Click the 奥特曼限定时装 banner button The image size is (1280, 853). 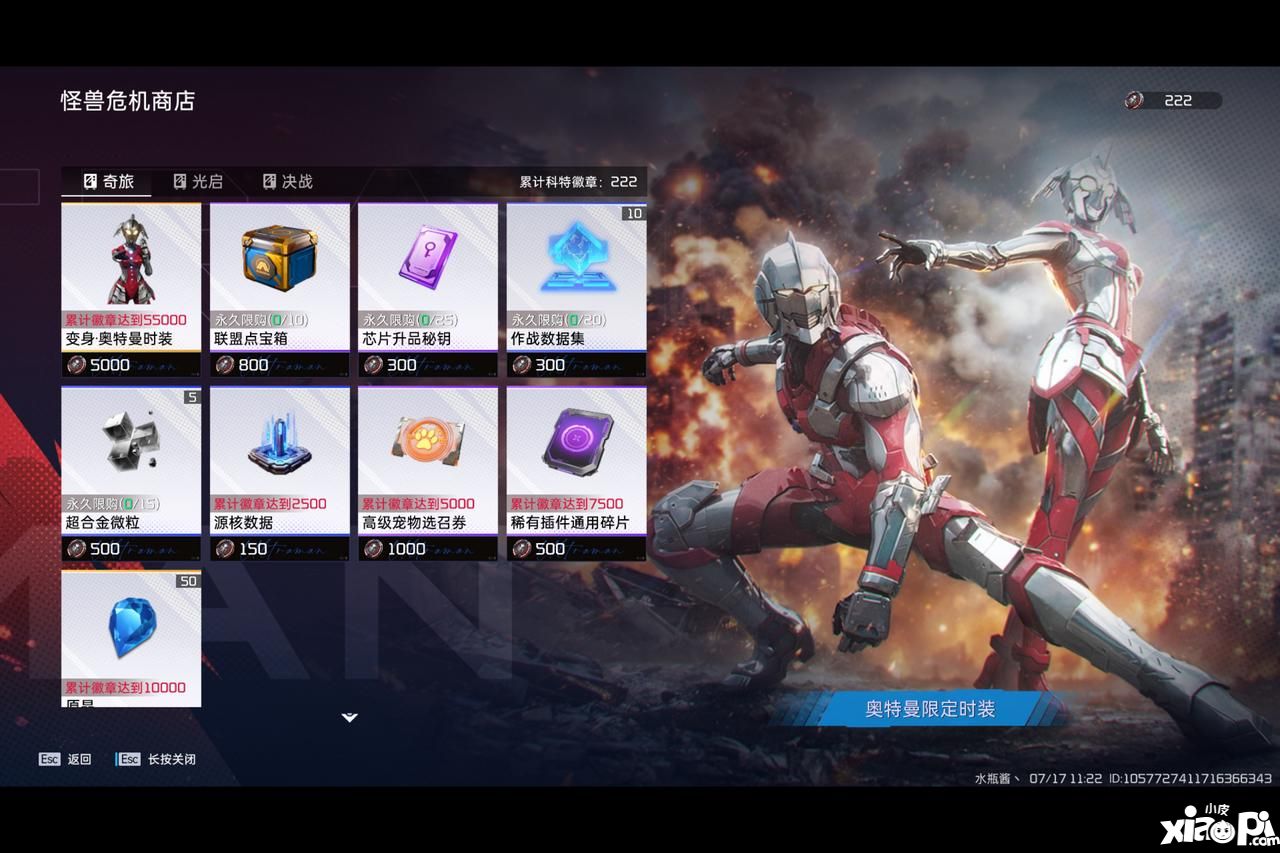pos(930,709)
